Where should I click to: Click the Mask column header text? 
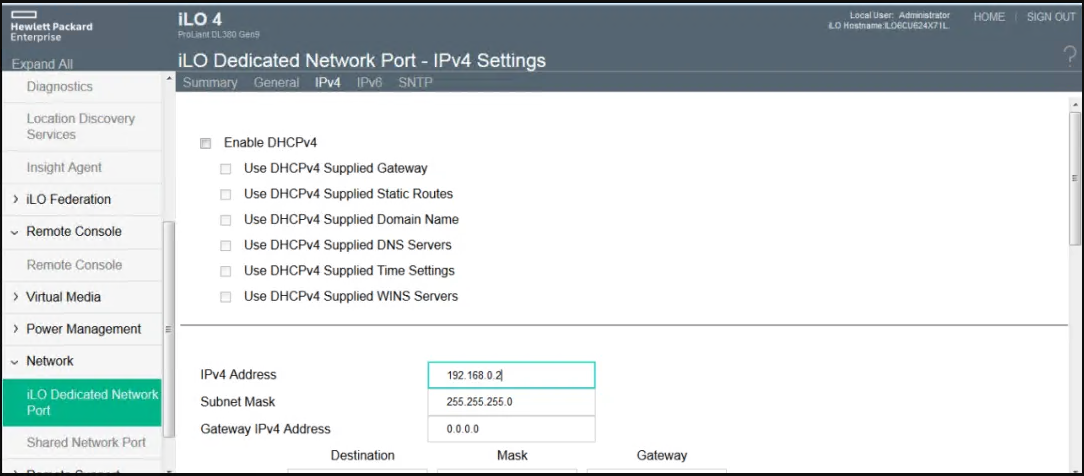pos(512,456)
